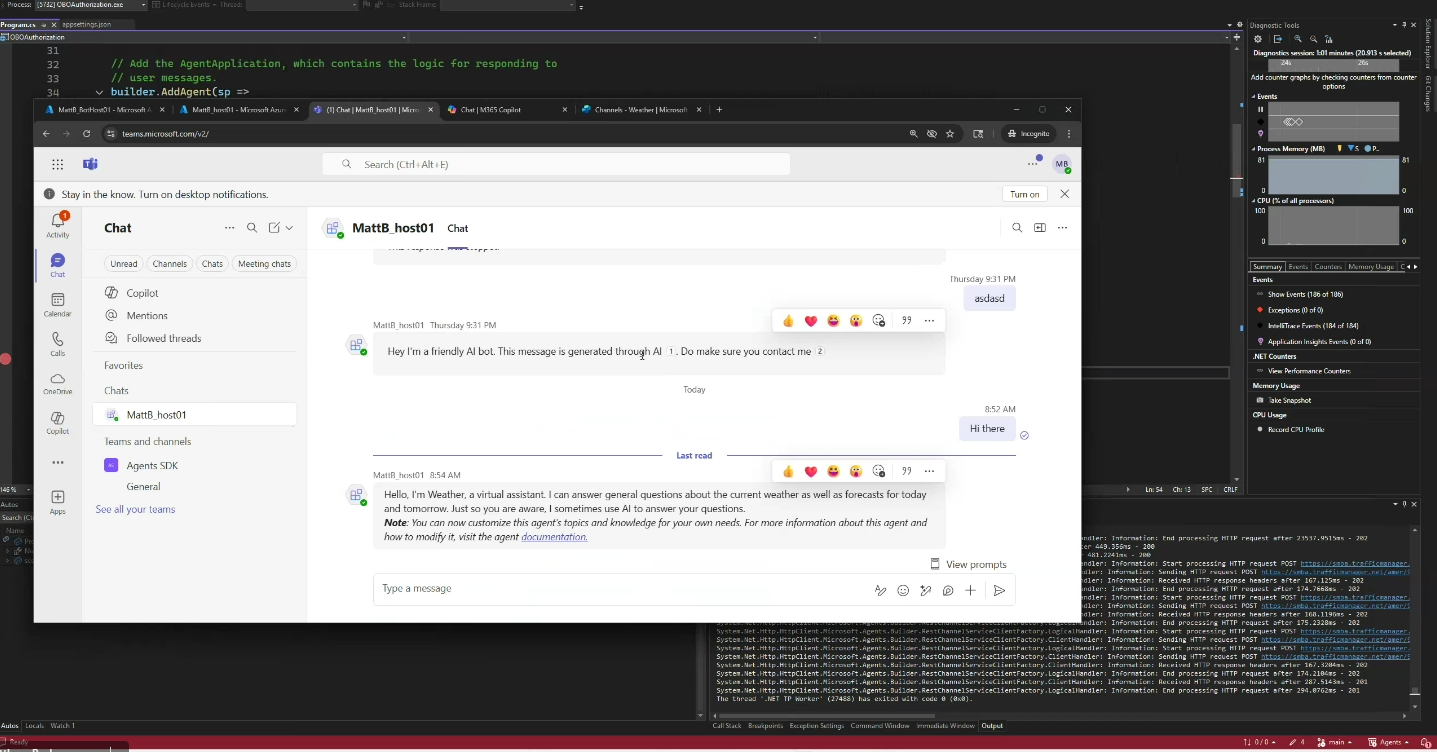Dismiss the desktop notifications banner

pyautogui.click(x=1065, y=194)
